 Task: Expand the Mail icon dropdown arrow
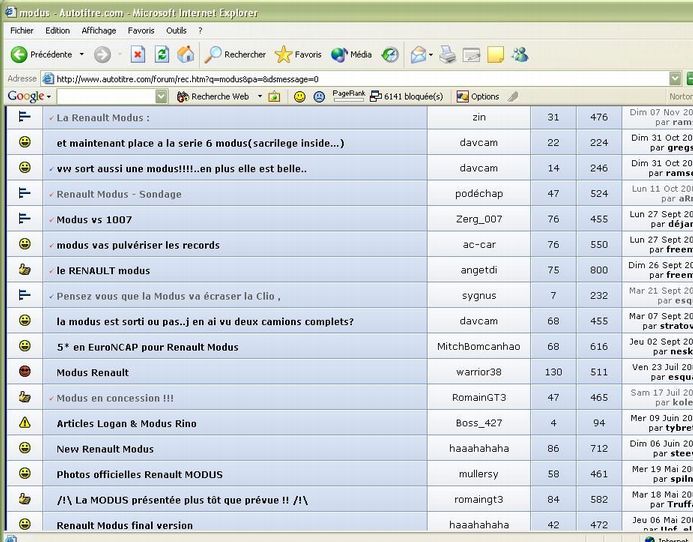(x=430, y=55)
